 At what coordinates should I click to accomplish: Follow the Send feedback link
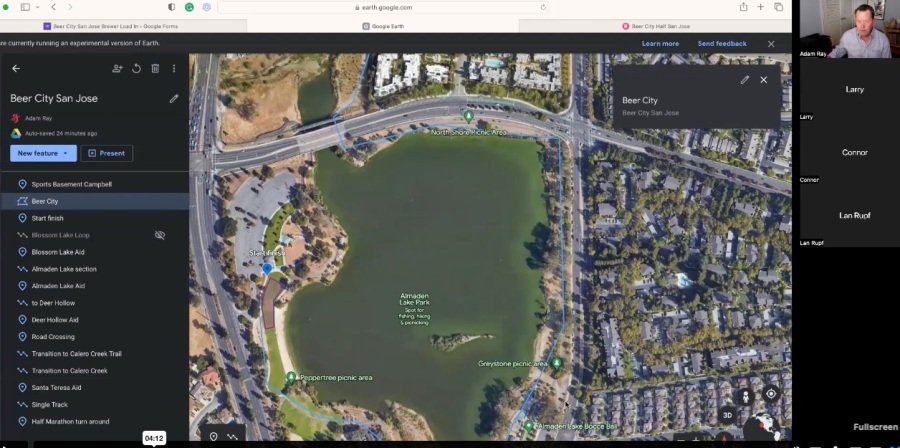tap(722, 44)
